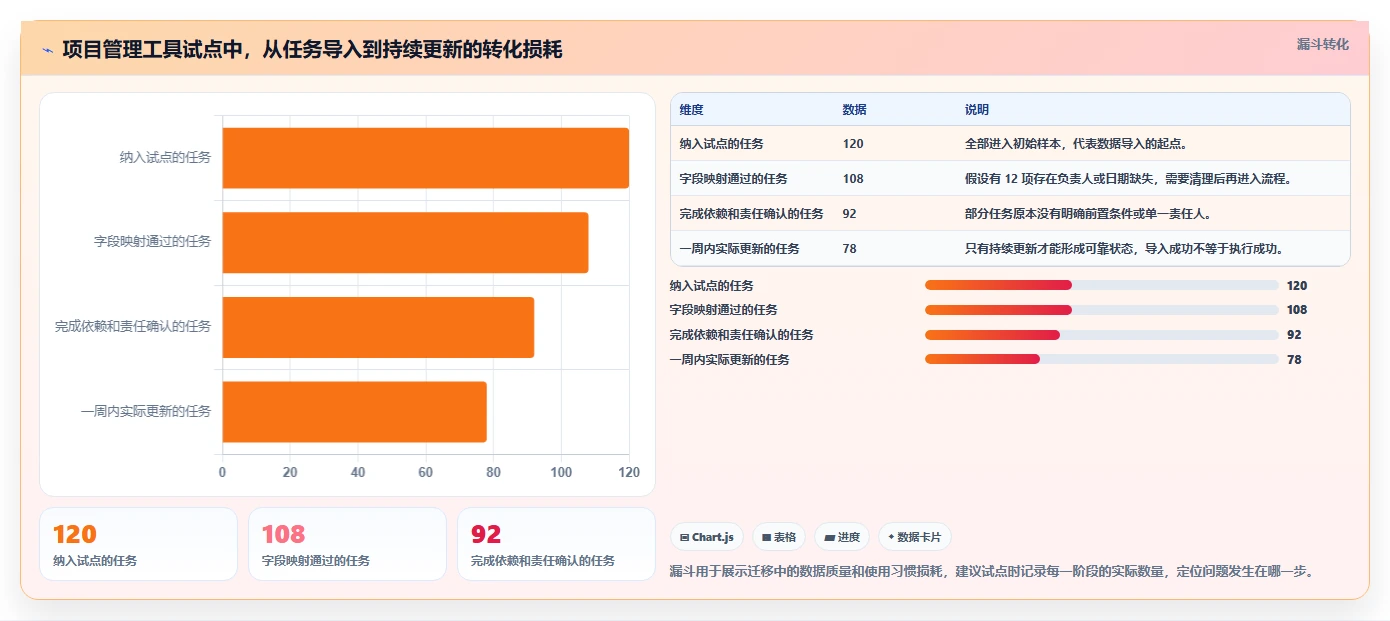Click chart axis label 字段映射通过的任务

(x=153, y=241)
